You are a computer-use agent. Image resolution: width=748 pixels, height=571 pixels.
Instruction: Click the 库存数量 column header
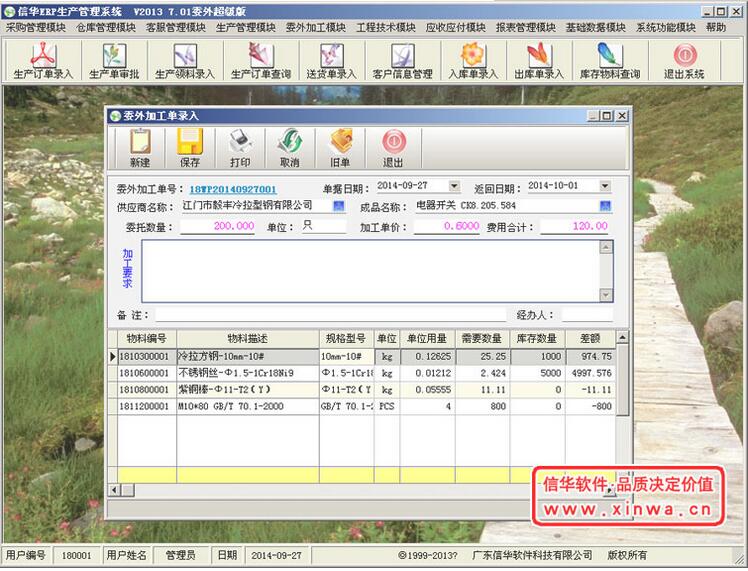click(537, 339)
